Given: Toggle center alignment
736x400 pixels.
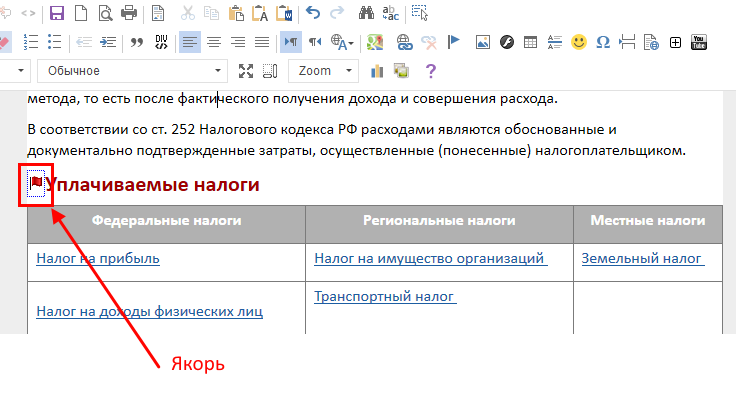Looking at the screenshot, I should click(x=214, y=42).
